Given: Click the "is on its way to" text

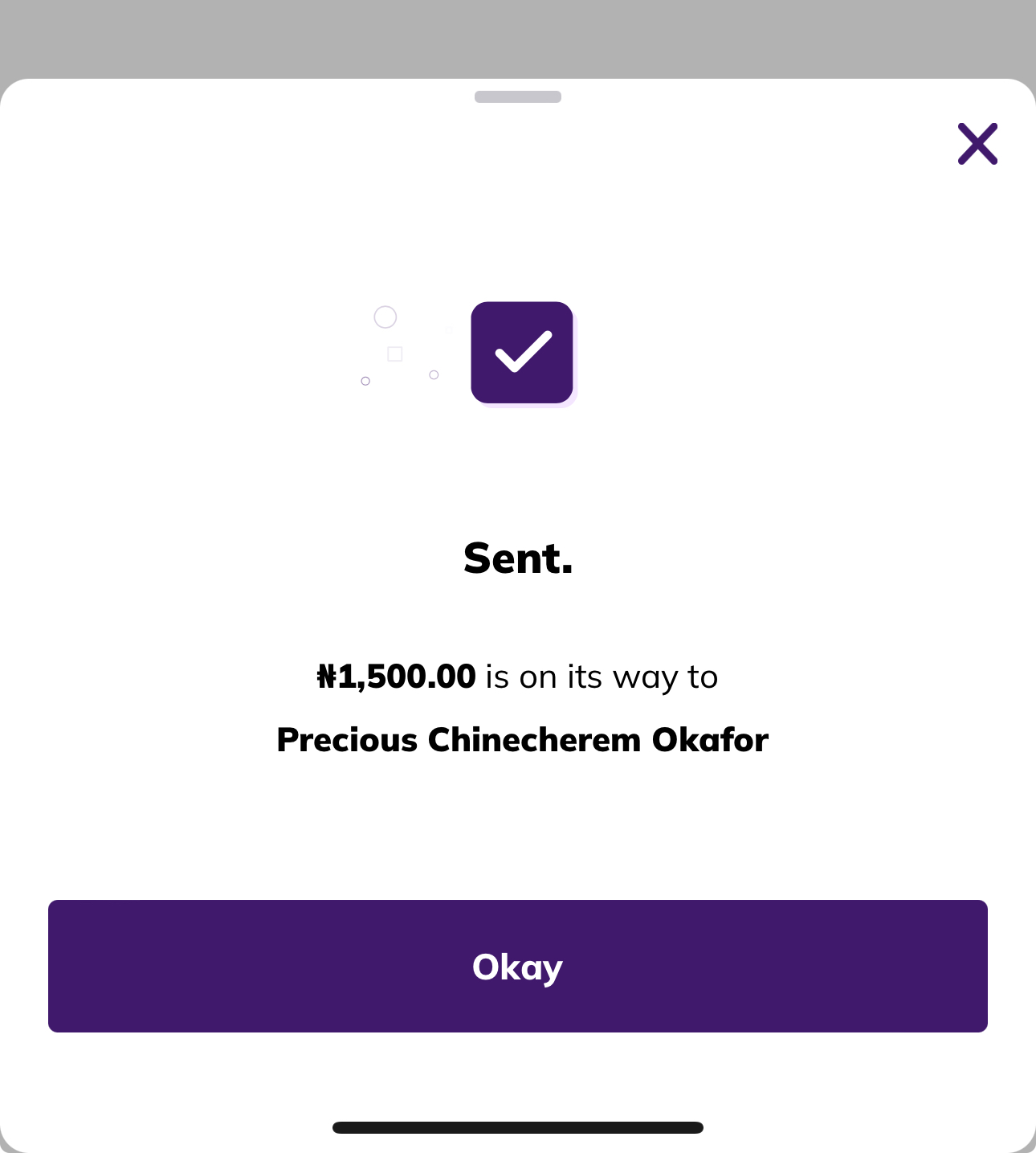Looking at the screenshot, I should [602, 677].
